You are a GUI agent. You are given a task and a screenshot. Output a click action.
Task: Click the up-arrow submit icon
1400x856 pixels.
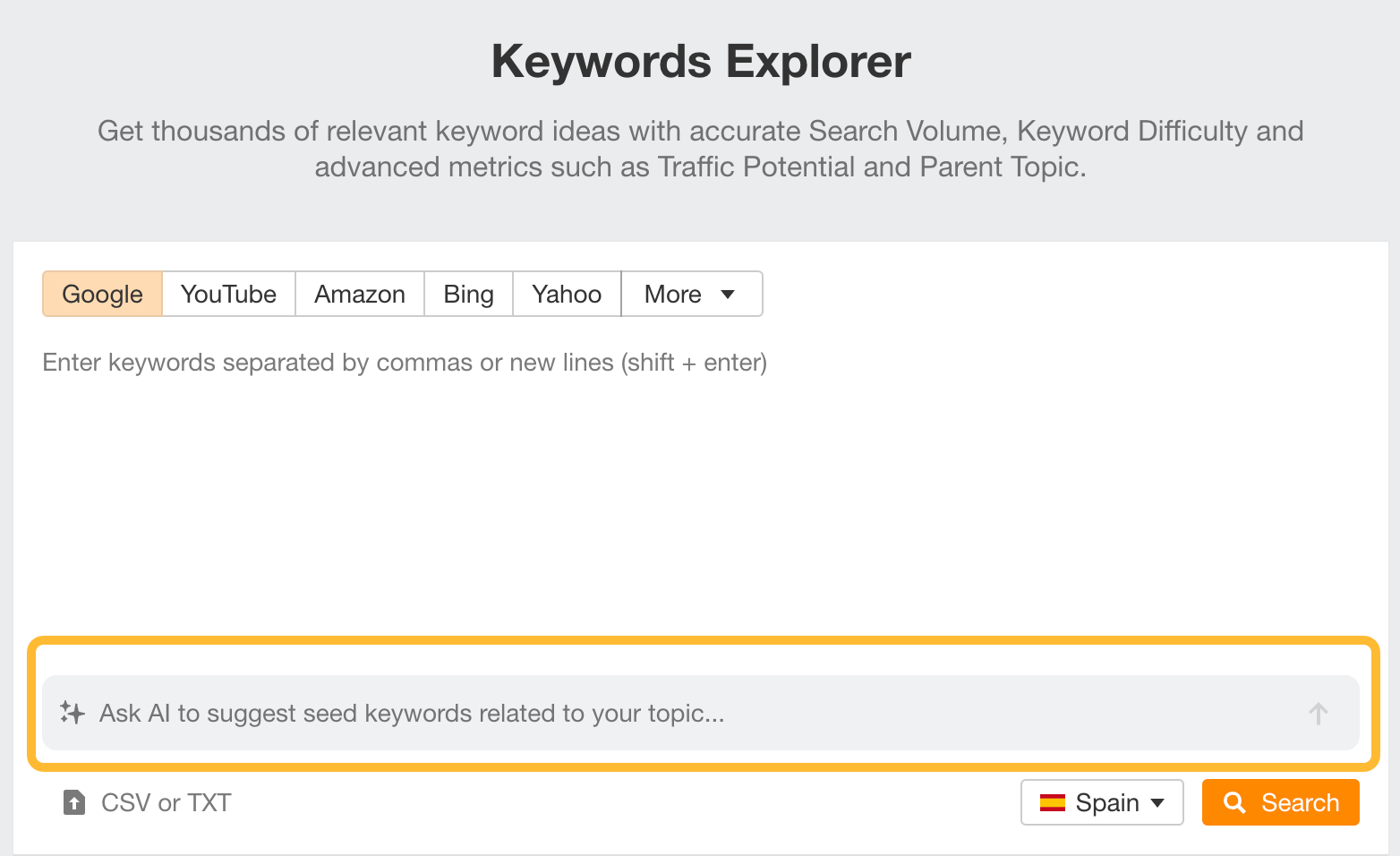[1317, 713]
